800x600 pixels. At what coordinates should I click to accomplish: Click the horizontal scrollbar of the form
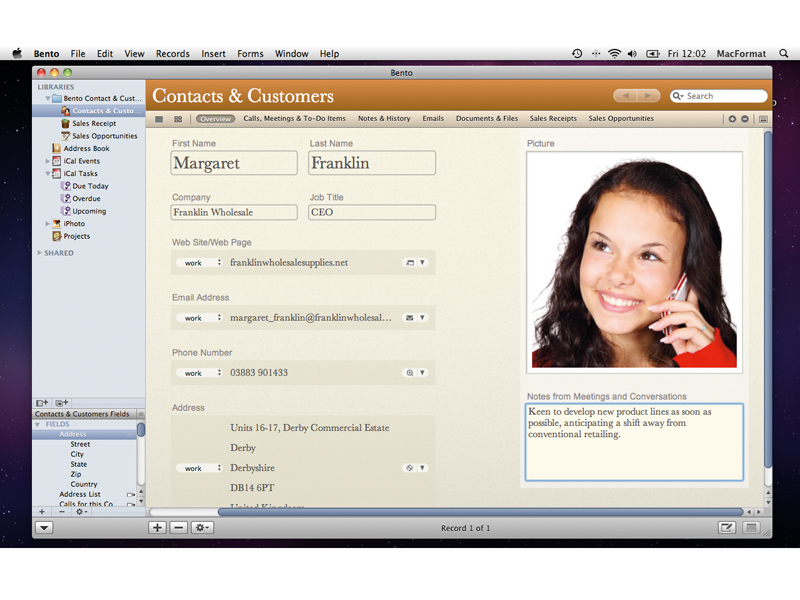coord(480,512)
